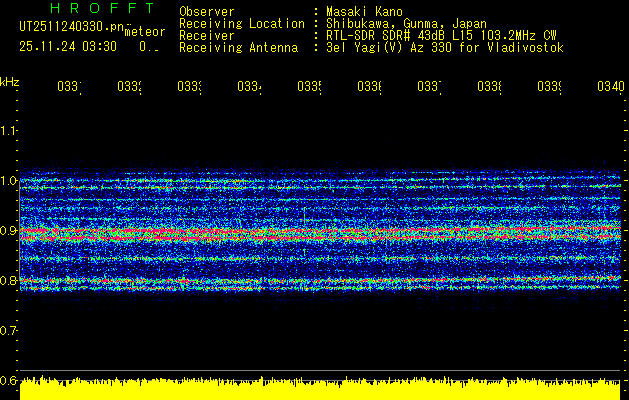This screenshot has width=629, height=400.
Task: Click the 0.8 frequency axis label
Action: coord(8,280)
